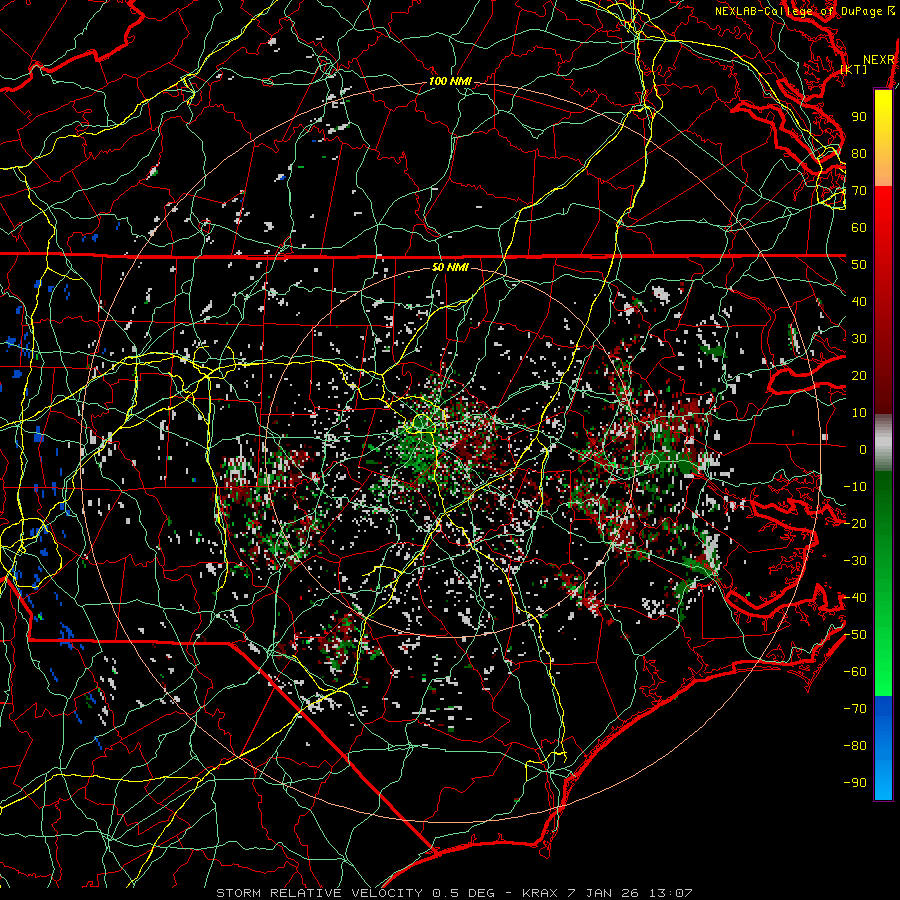
Task: Click the "30" value on the velocity scale
Action: [x=859, y=339]
